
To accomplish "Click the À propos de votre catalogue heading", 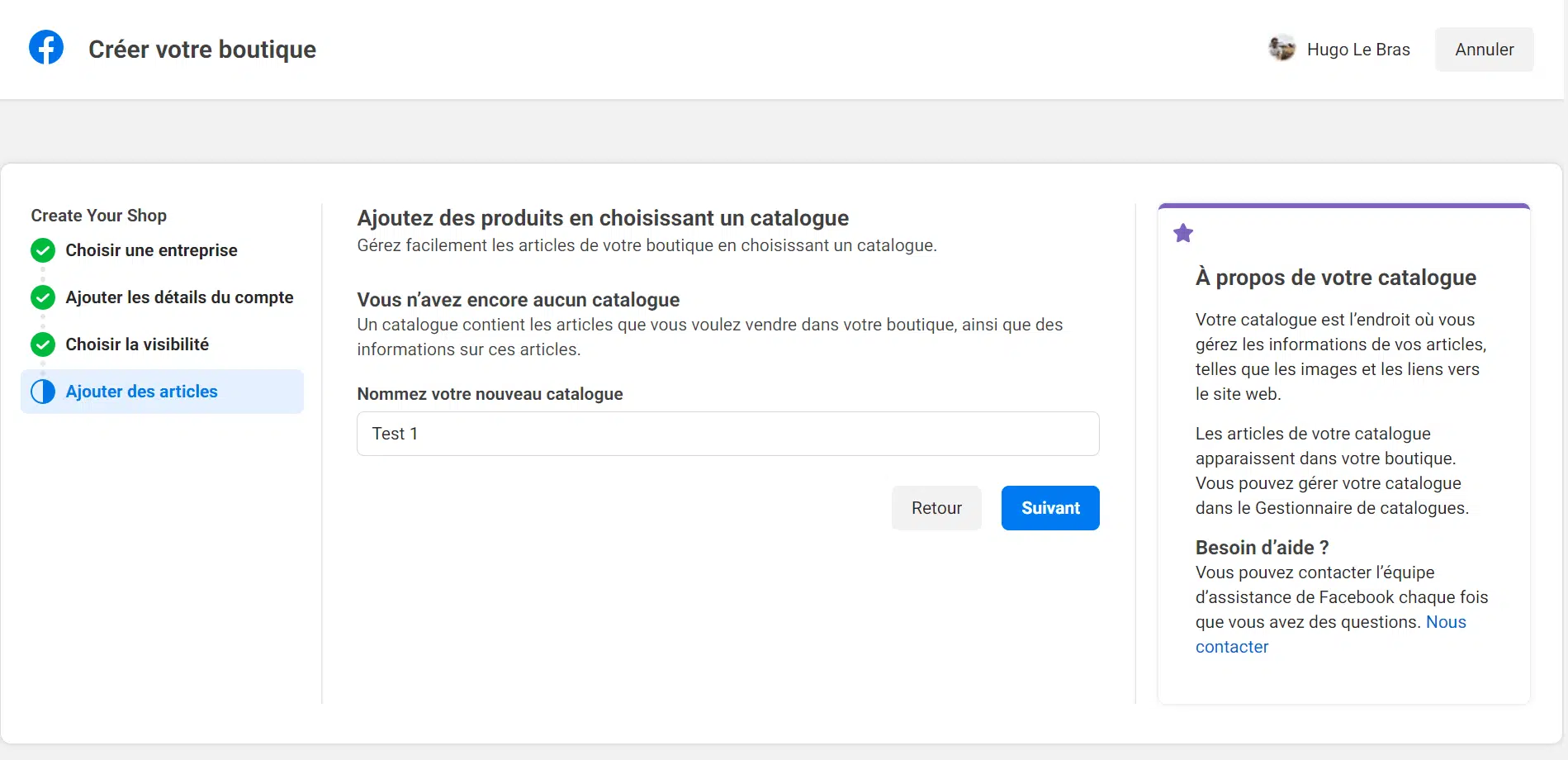I will [x=1335, y=278].
